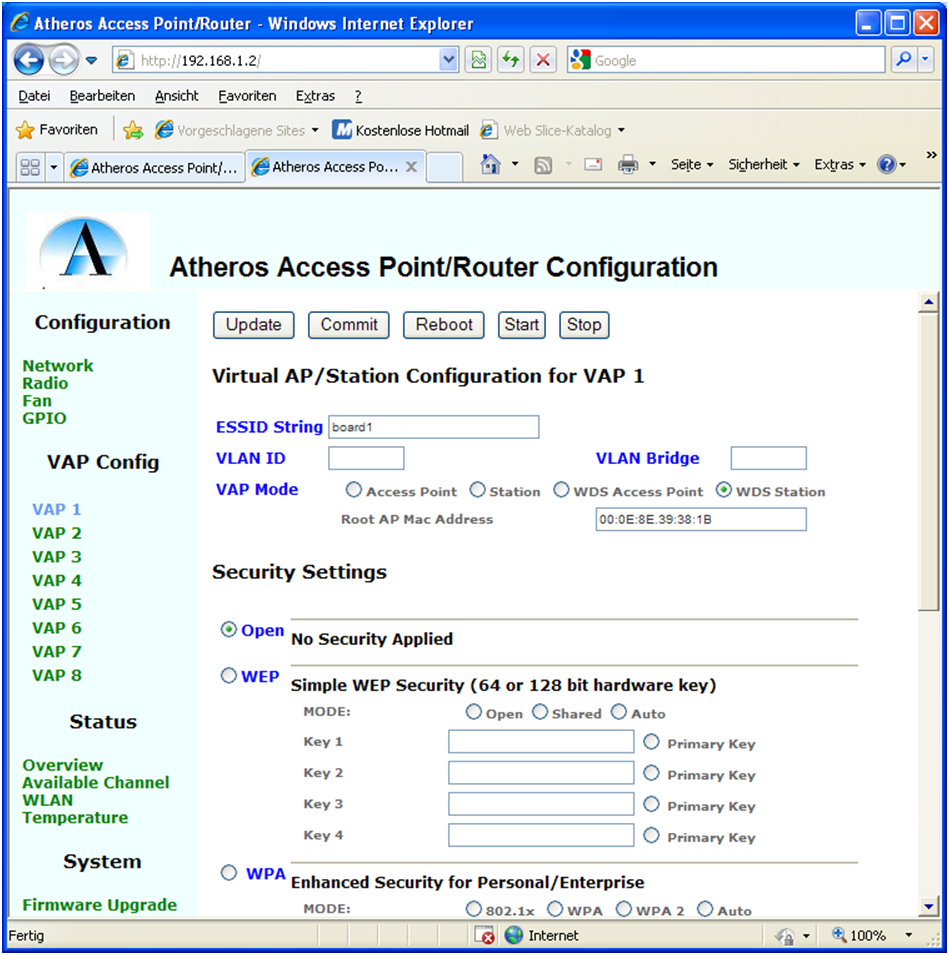Open the search provider dropdown arrow

(x=925, y=60)
